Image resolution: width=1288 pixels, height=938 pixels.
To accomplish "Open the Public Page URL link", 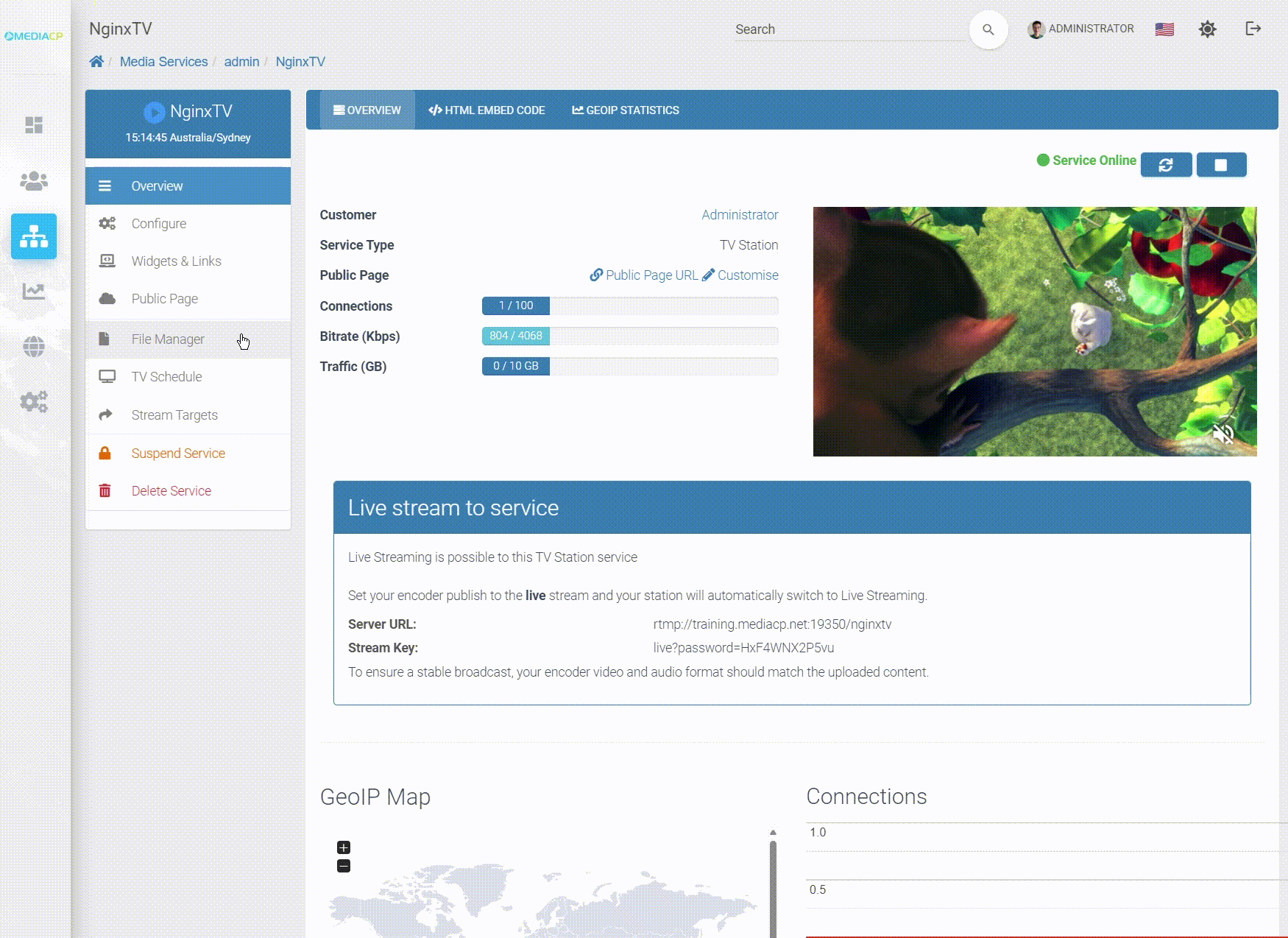I will pyautogui.click(x=651, y=275).
